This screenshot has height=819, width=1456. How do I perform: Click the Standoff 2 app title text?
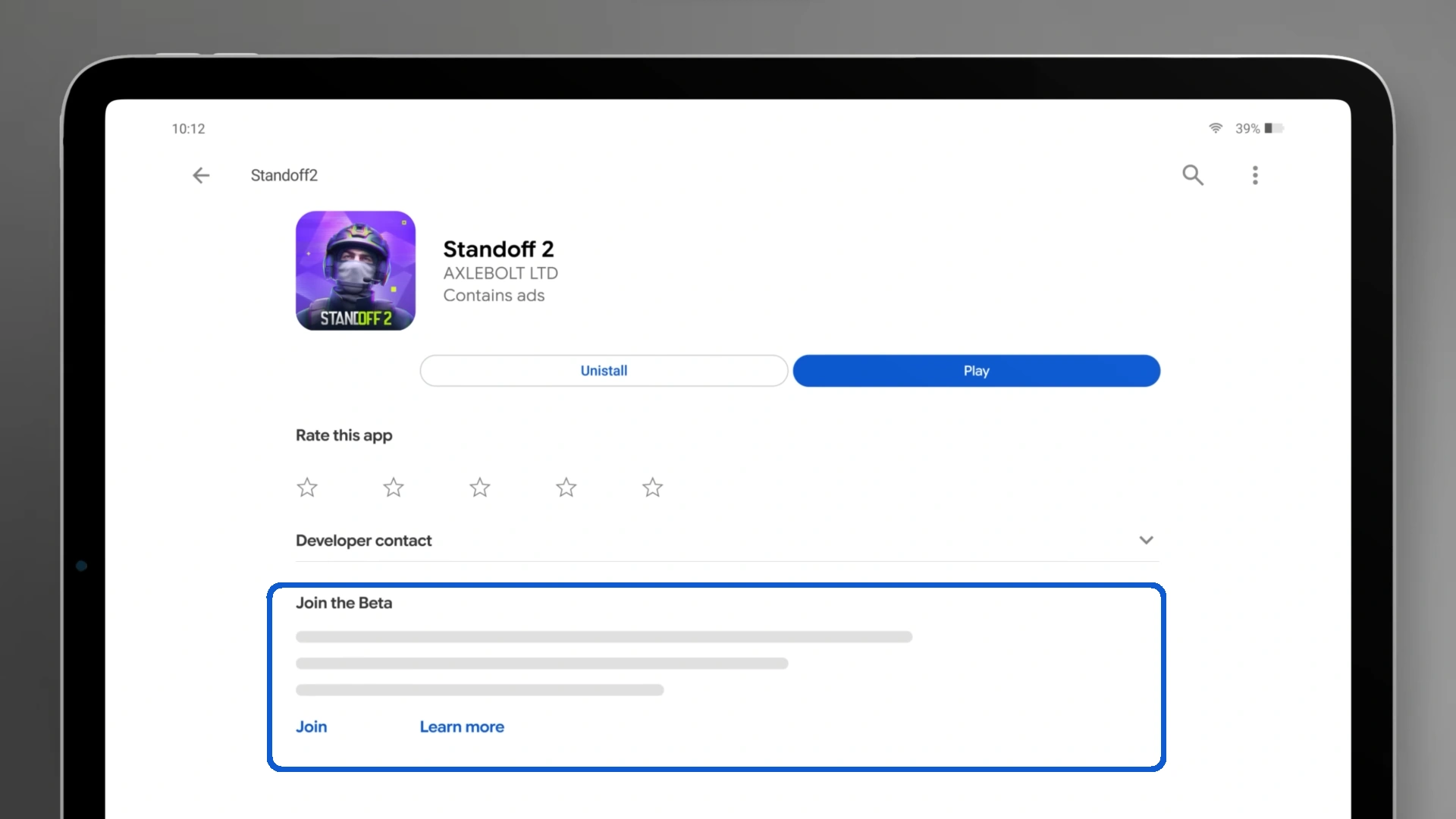[498, 249]
